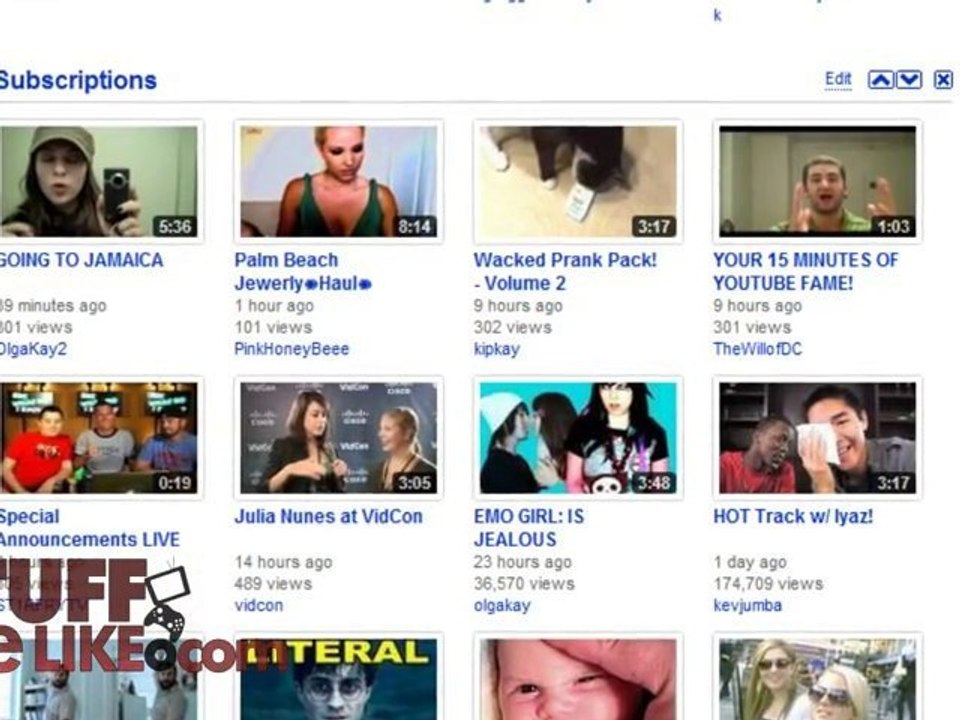Close the Subscriptions module
The image size is (960, 720).
943,80
